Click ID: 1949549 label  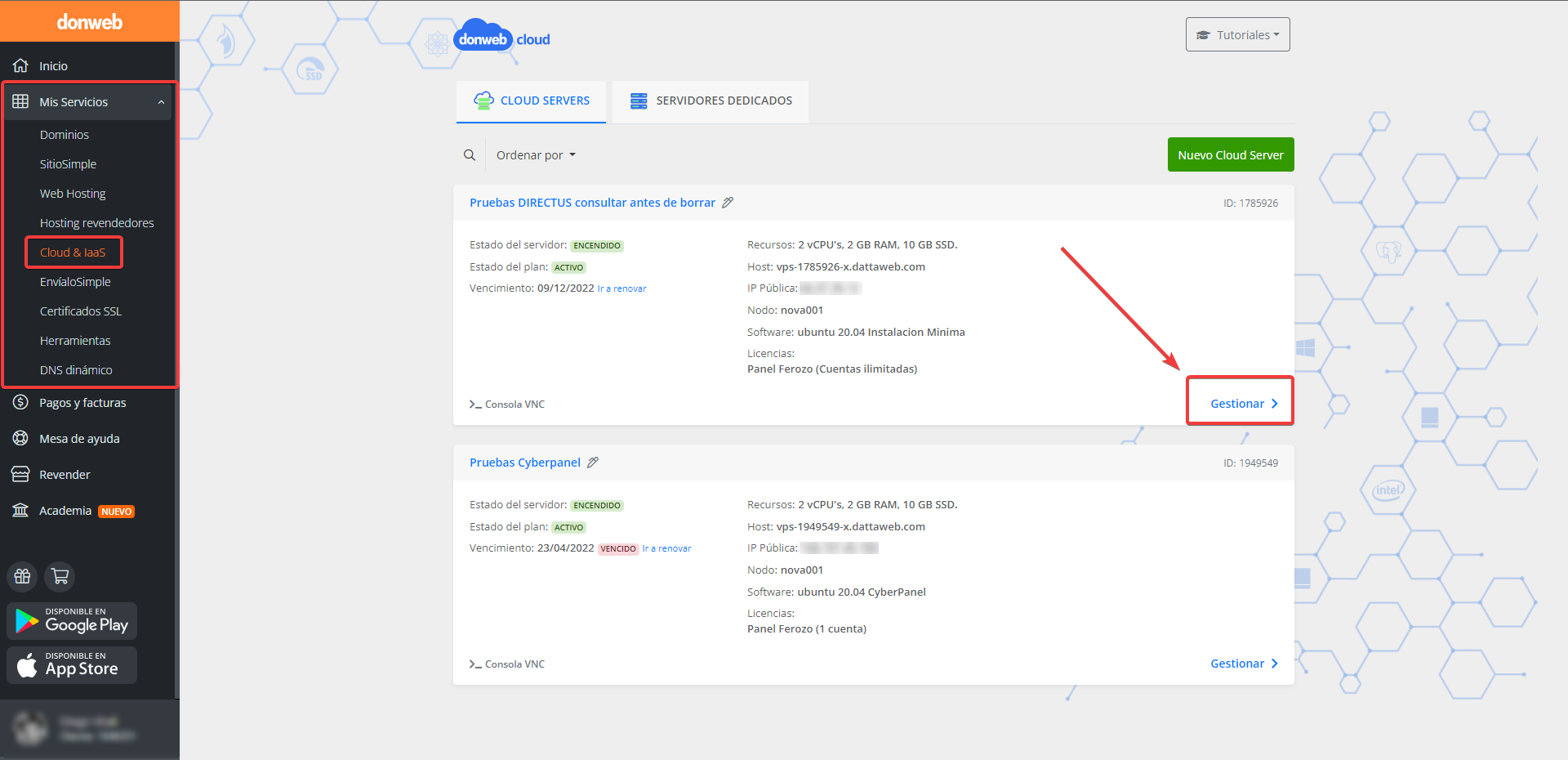[1250, 463]
